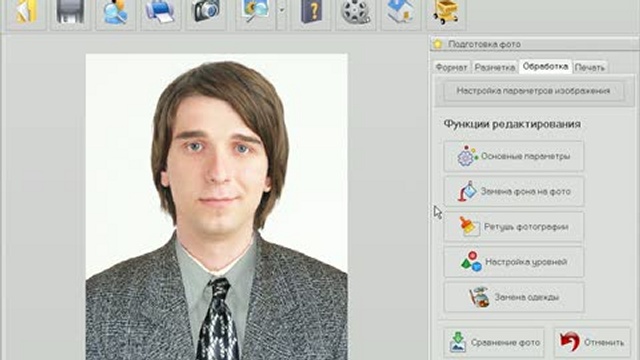
Task: Open Настройка уровней function
Action: [513, 262]
